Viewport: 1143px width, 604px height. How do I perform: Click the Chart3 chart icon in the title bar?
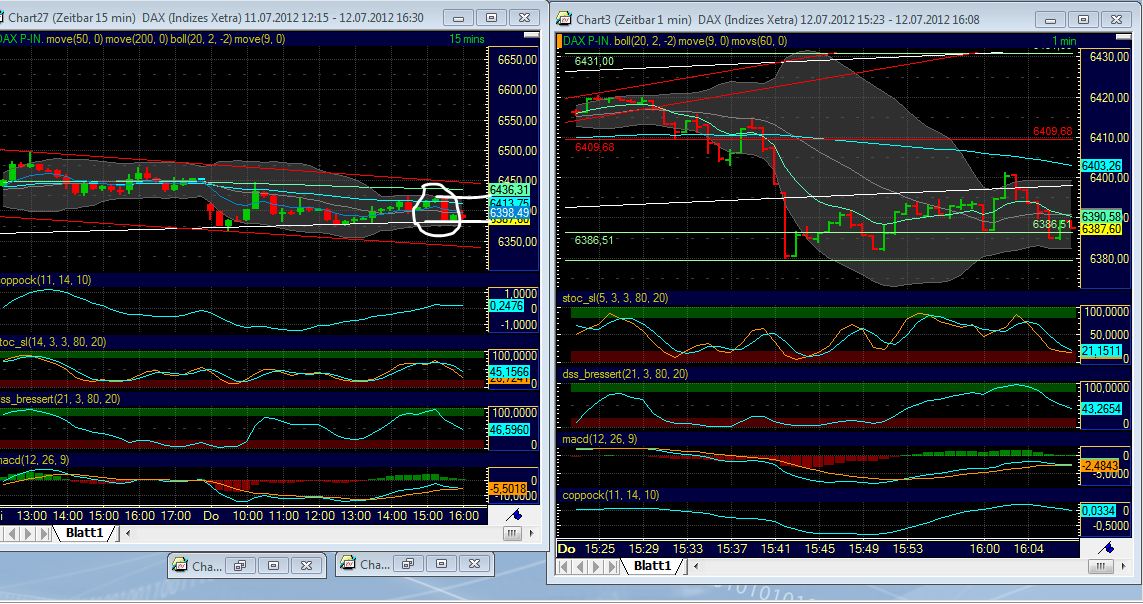(564, 18)
